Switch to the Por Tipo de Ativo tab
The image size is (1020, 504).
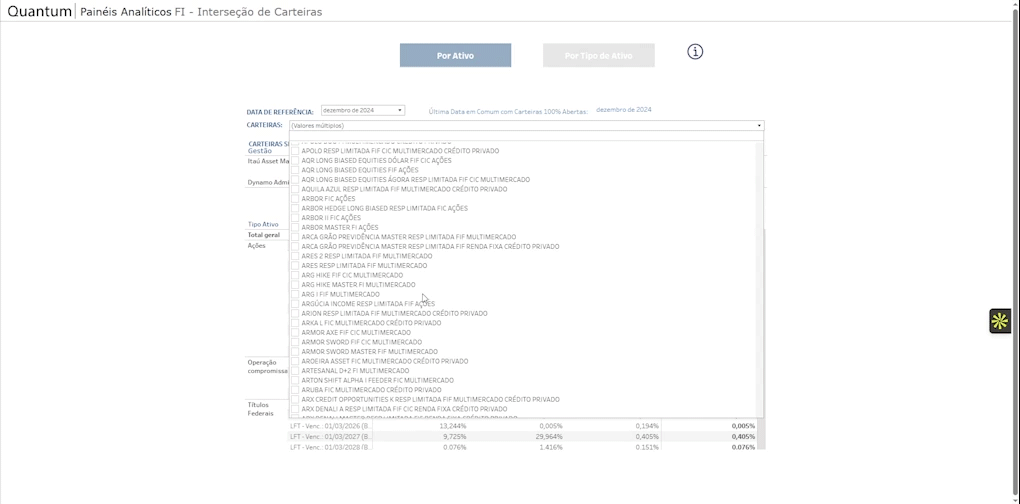click(598, 55)
